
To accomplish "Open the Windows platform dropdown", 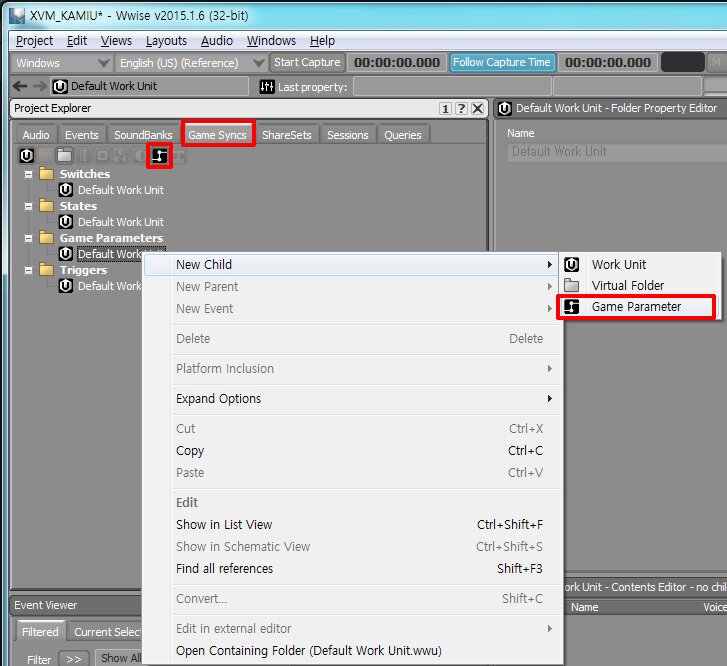I will click(62, 63).
